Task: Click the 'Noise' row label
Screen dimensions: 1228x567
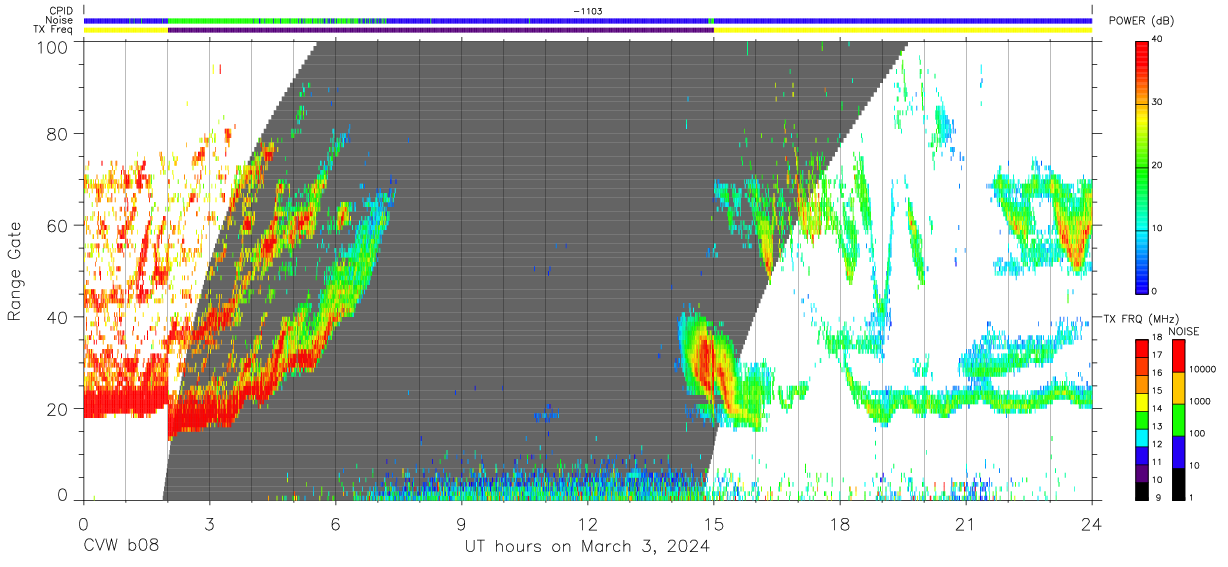Action: (60, 20)
